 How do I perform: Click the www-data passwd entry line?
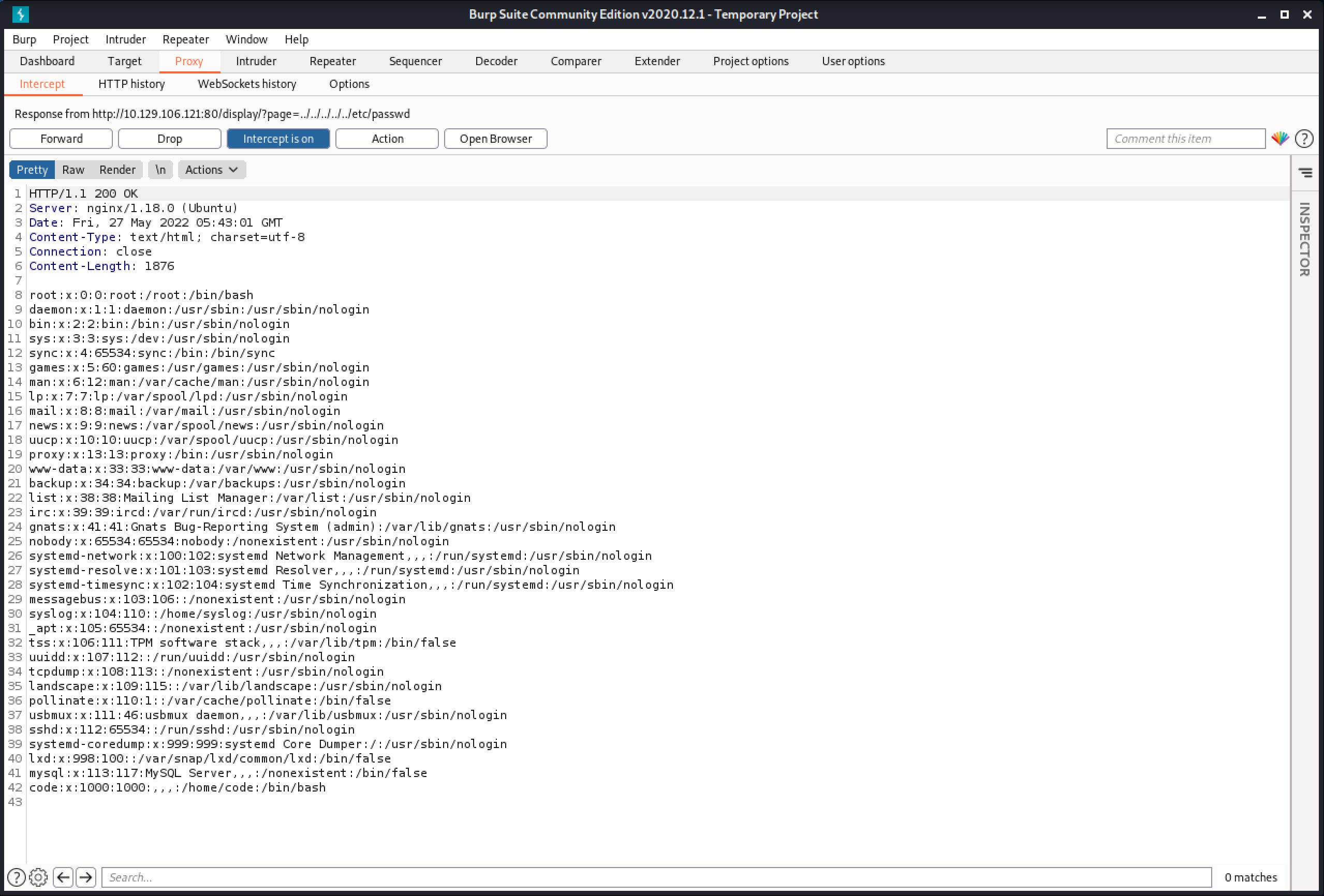coord(217,469)
